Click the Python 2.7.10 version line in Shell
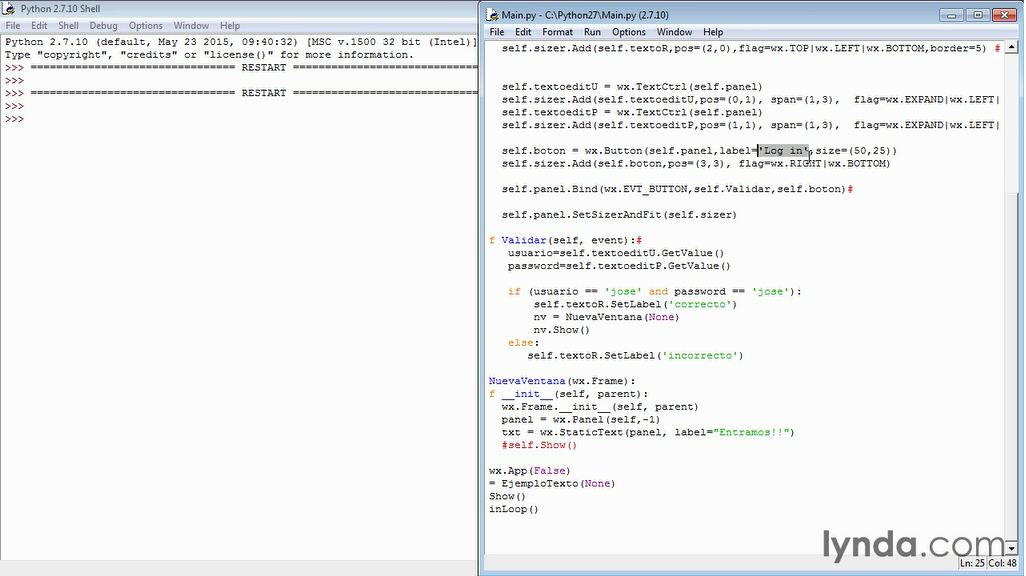Viewport: 1026px width, 576px height. click(x=241, y=42)
